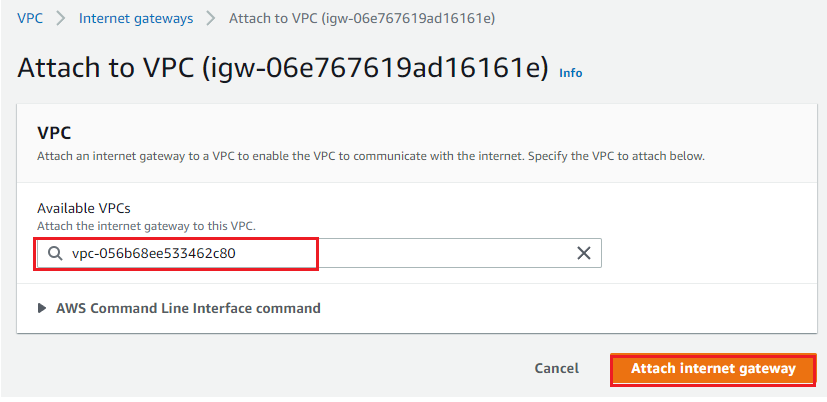Viewport: 827px width, 402px height.
Task: Open the Internet gateways breadcrumb
Action: (136, 19)
